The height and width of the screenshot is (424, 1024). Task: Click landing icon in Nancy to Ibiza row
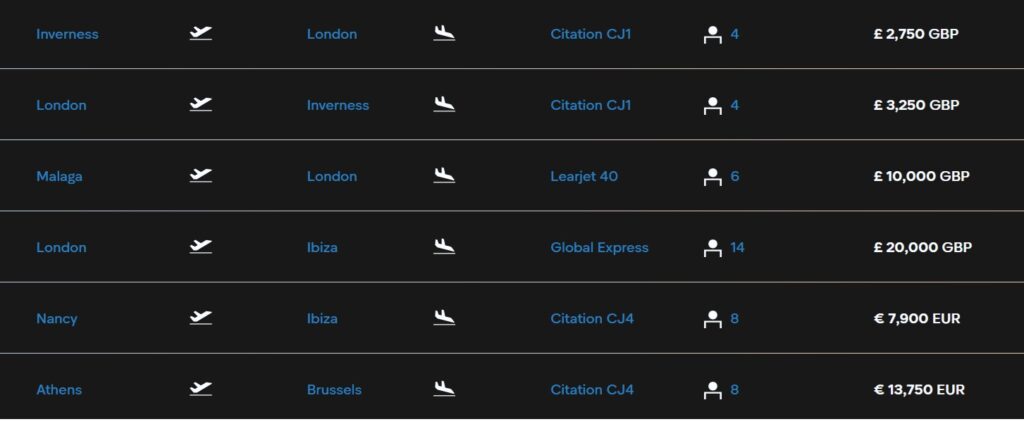coord(444,318)
